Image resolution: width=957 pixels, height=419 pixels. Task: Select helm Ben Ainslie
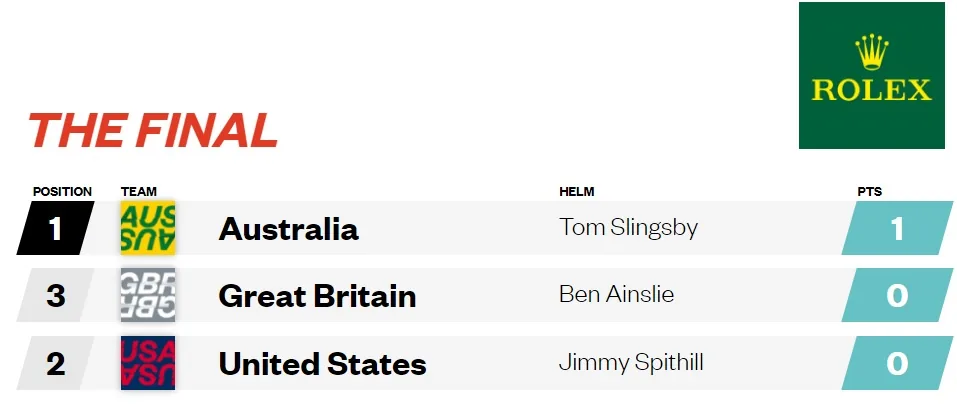pyautogui.click(x=616, y=295)
